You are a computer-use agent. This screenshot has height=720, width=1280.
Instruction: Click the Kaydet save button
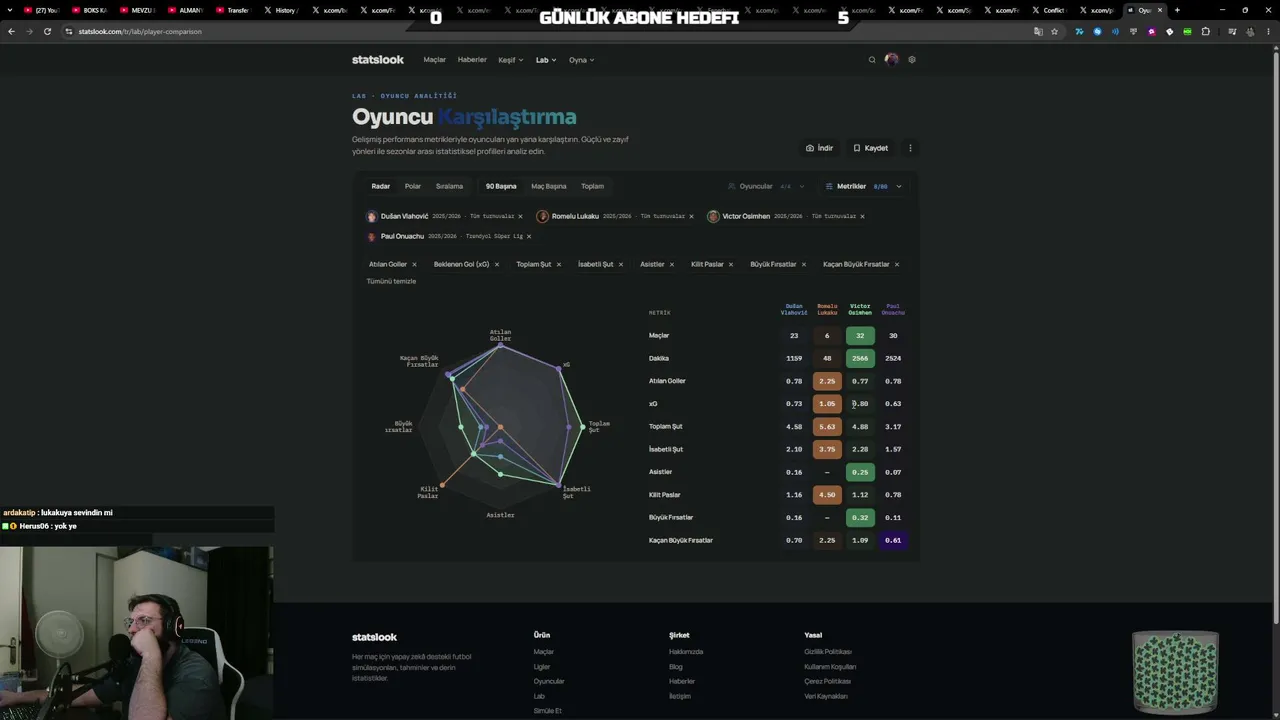tap(870, 148)
